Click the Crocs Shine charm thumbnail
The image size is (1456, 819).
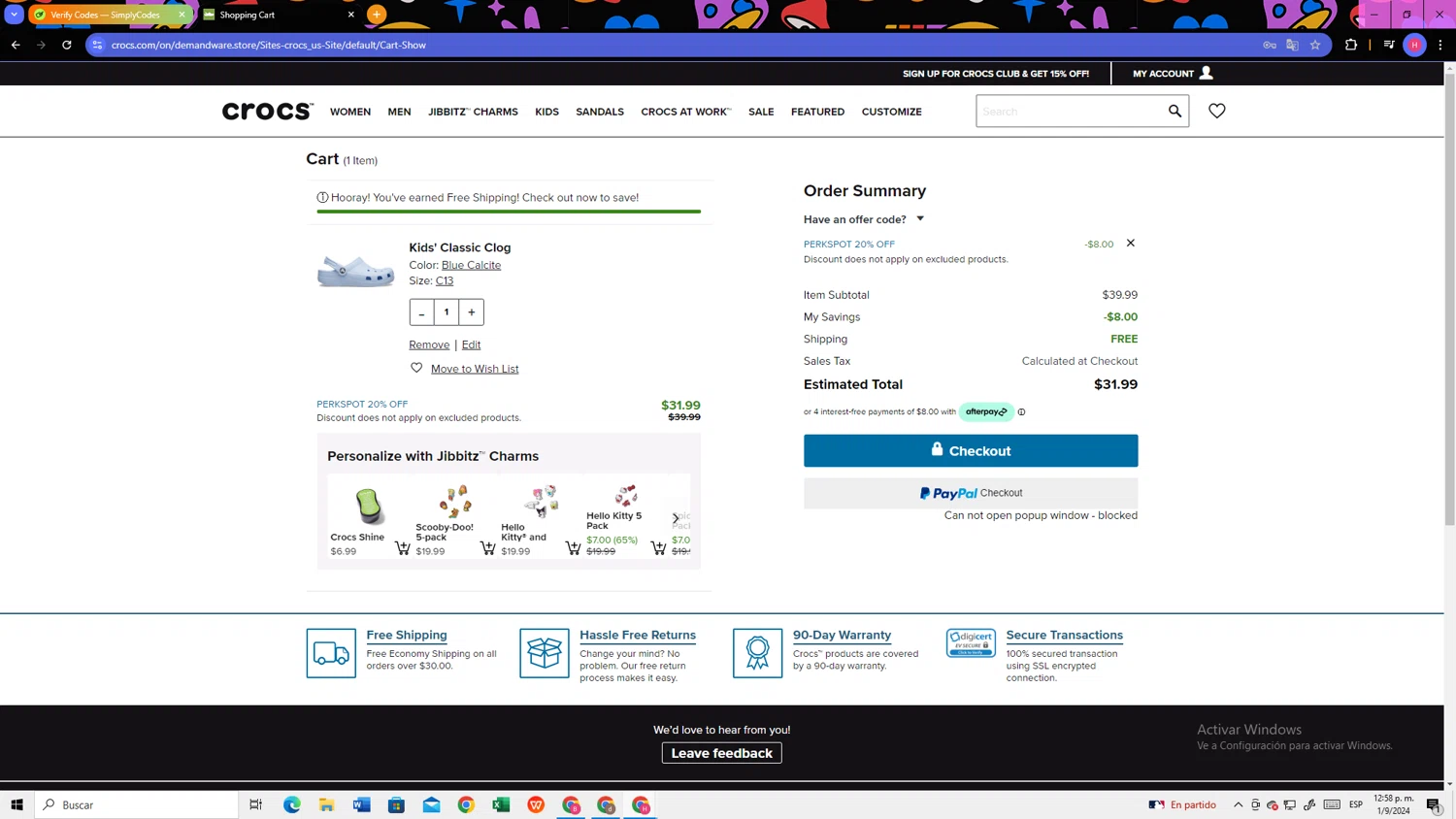tap(369, 506)
